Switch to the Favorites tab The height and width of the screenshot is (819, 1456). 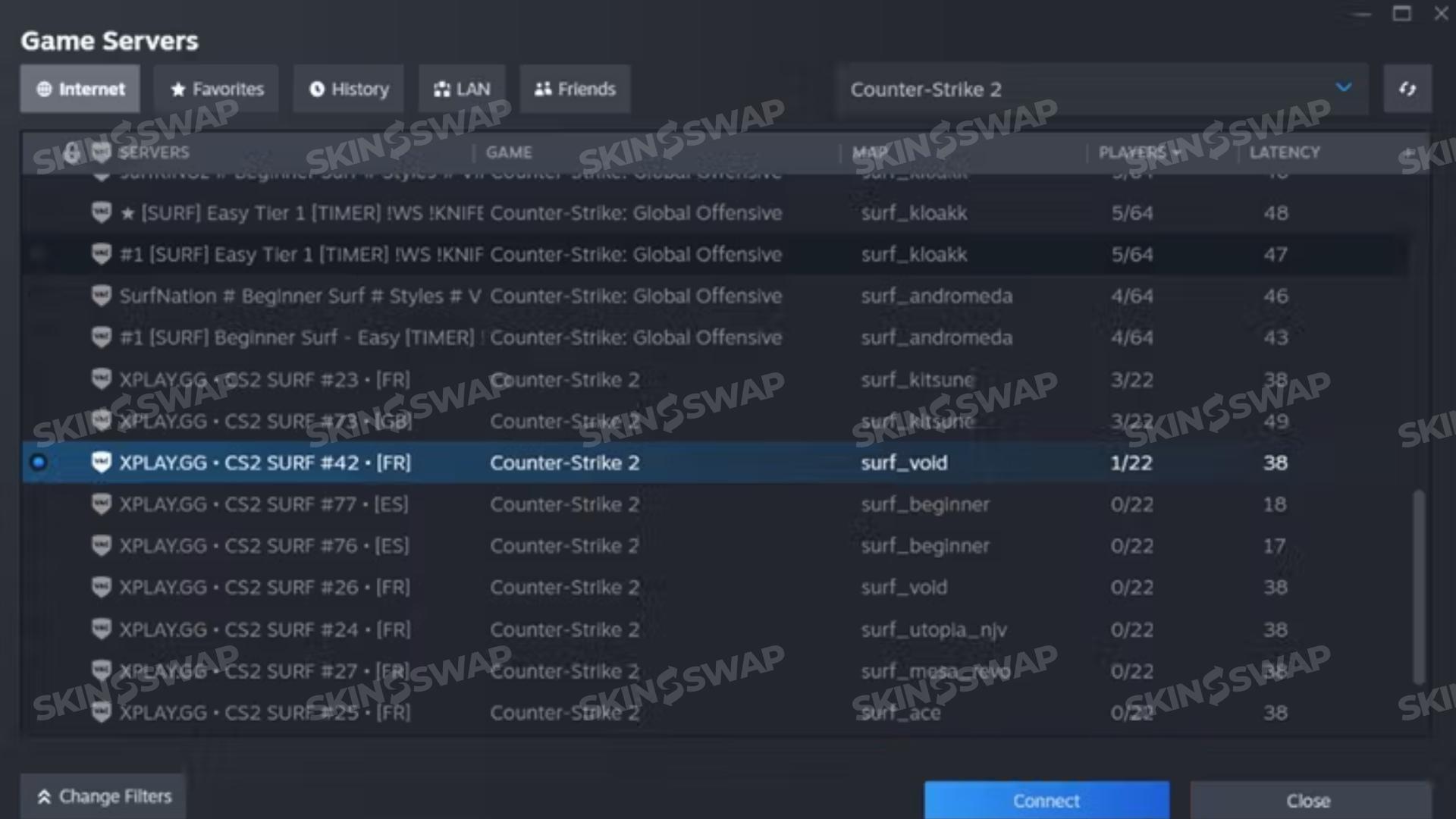[216, 89]
